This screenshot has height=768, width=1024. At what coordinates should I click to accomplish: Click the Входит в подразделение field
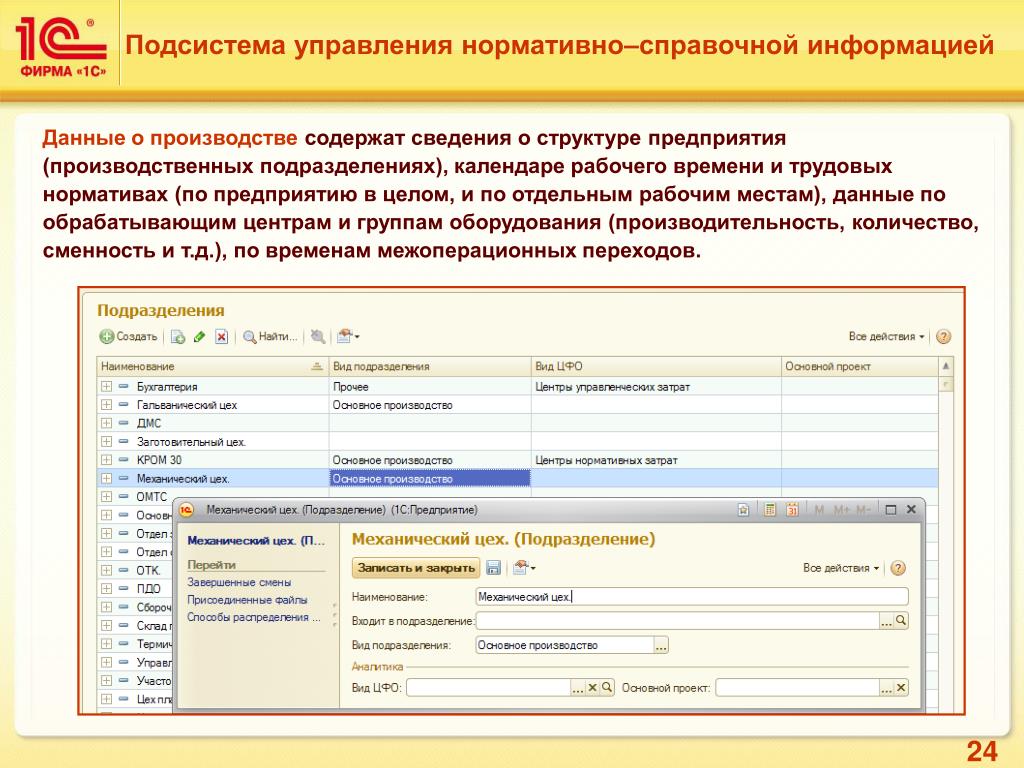click(678, 621)
